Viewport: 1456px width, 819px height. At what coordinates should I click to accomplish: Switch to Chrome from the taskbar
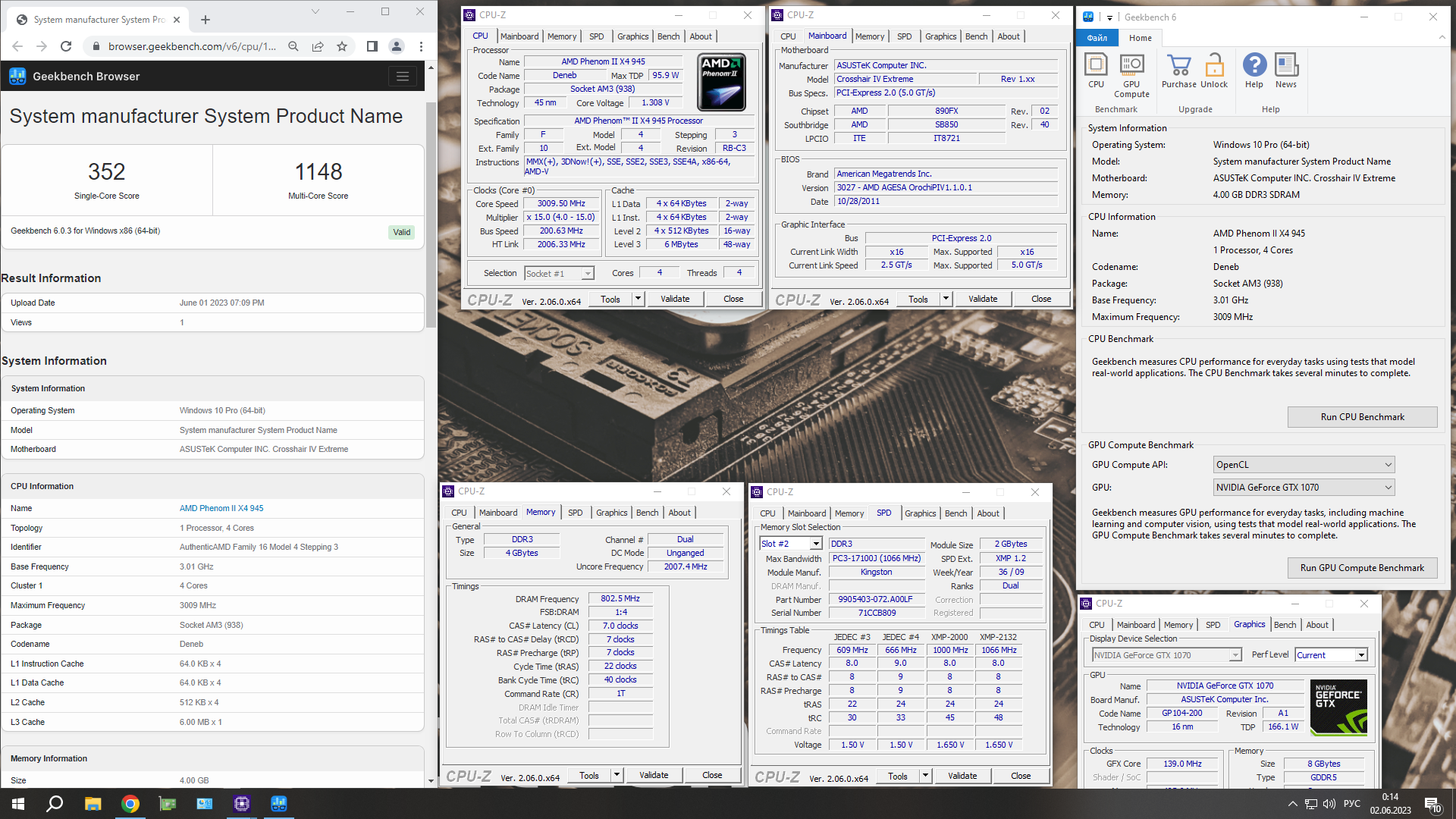coord(130,804)
